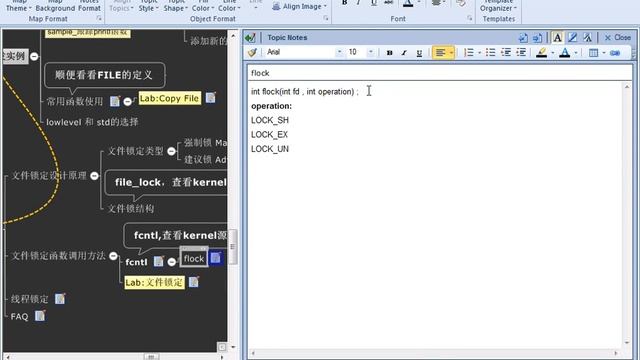Open Line Color ribbon dropdown
The width and height of the screenshot is (640, 360).
229,6
